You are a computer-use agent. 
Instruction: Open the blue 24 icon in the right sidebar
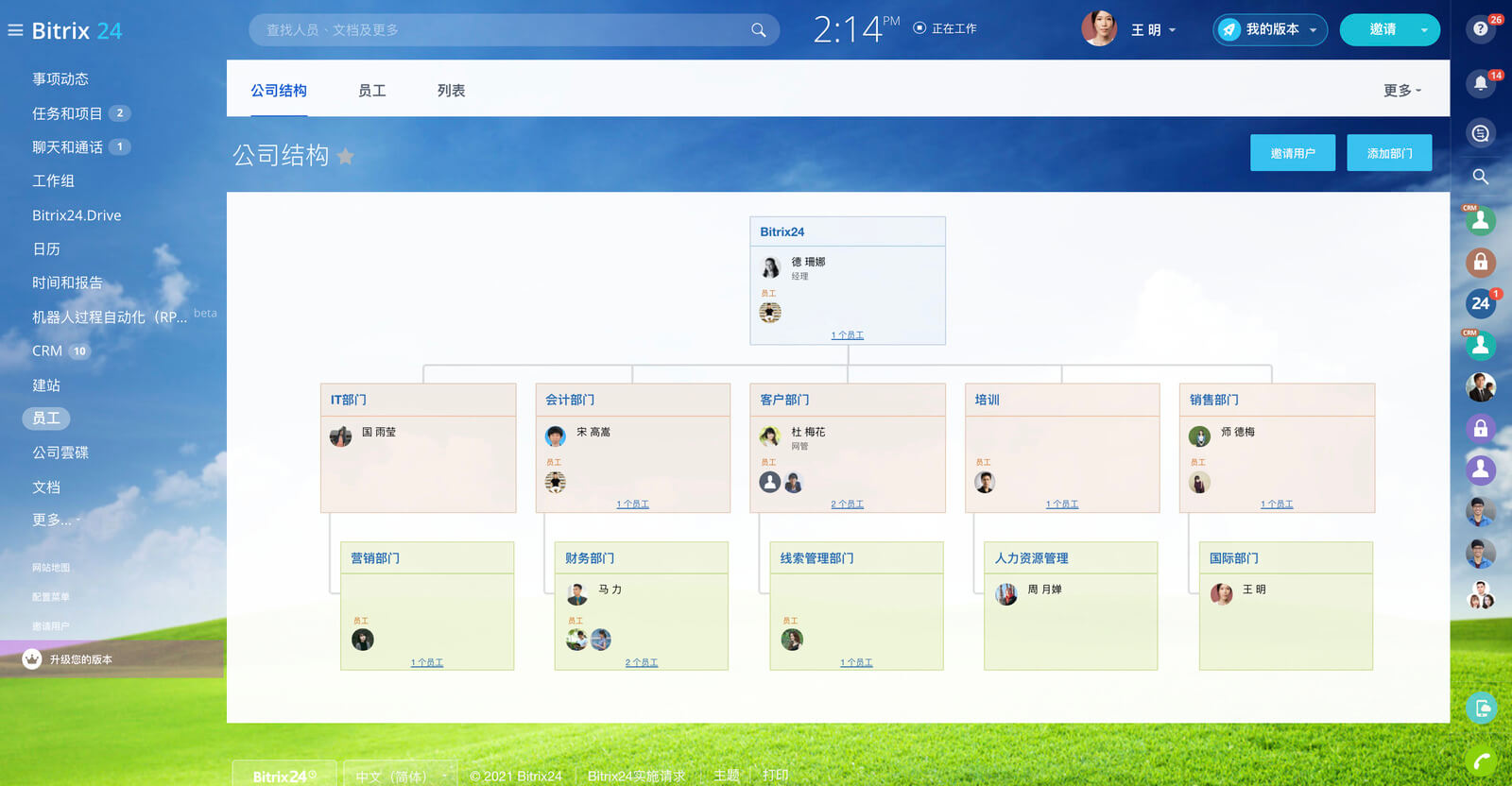pos(1481,303)
